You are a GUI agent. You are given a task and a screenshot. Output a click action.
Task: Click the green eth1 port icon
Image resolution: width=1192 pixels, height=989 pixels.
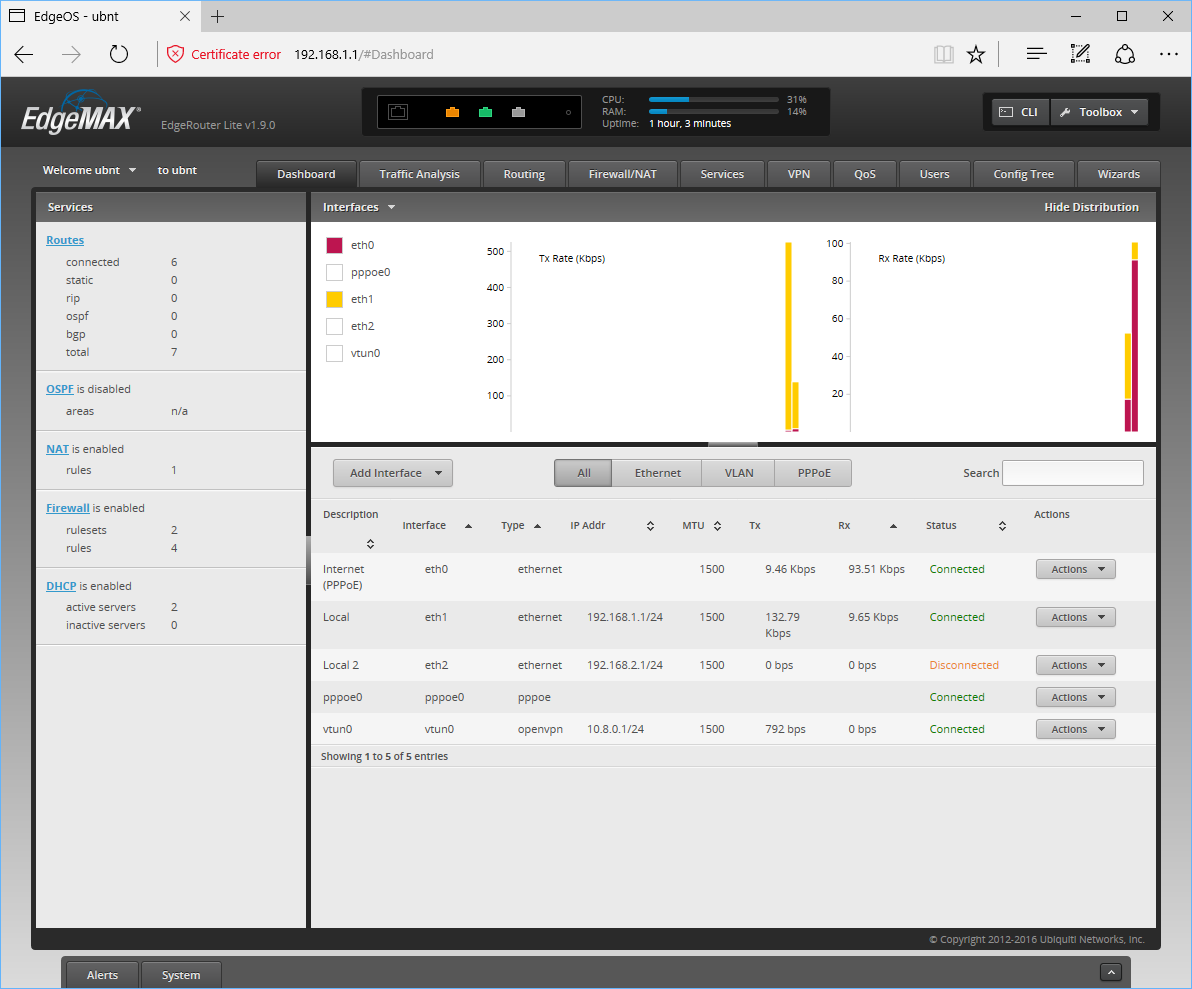tap(485, 113)
